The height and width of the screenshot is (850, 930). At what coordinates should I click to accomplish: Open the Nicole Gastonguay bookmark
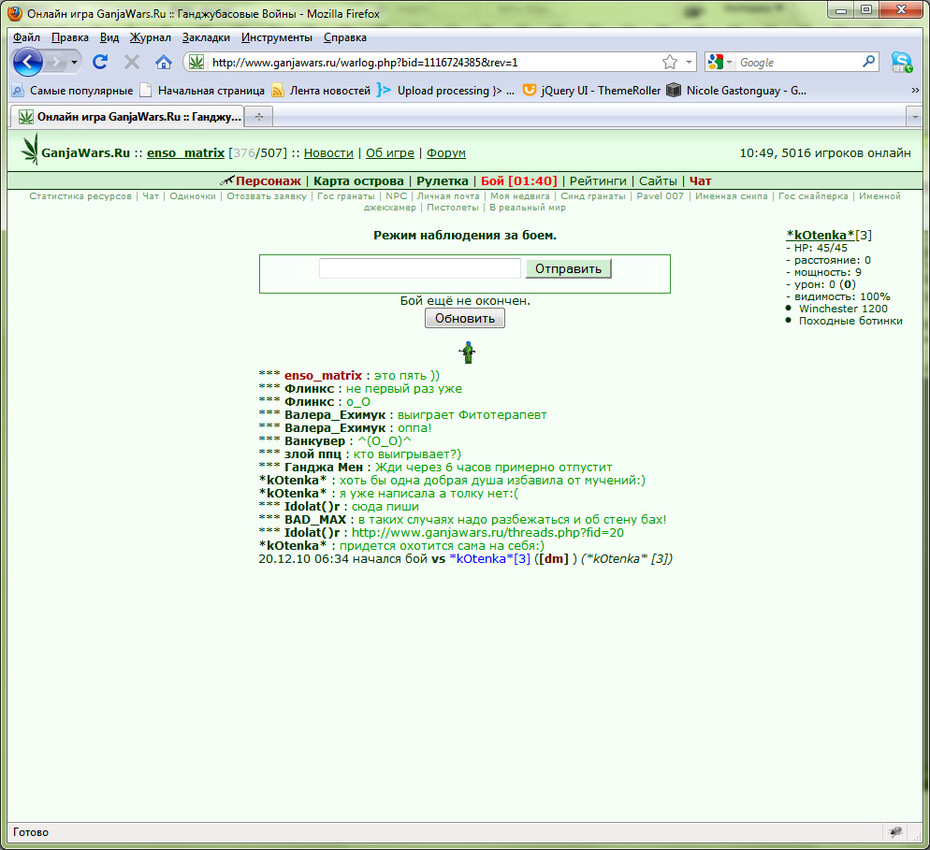point(737,90)
